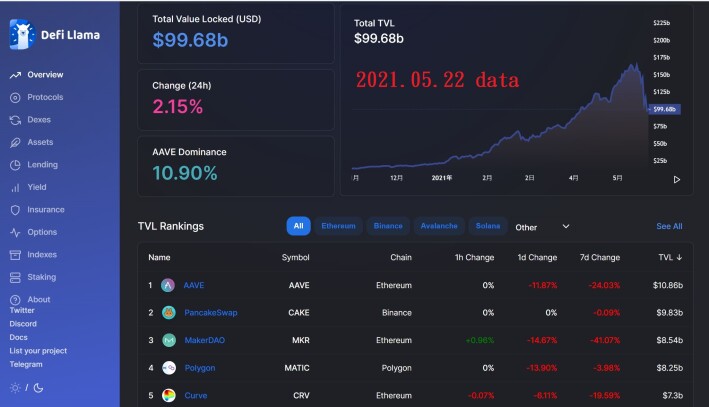Open the Overview chart icon in sidebar
Viewport: 709px width, 407px height.
15,75
